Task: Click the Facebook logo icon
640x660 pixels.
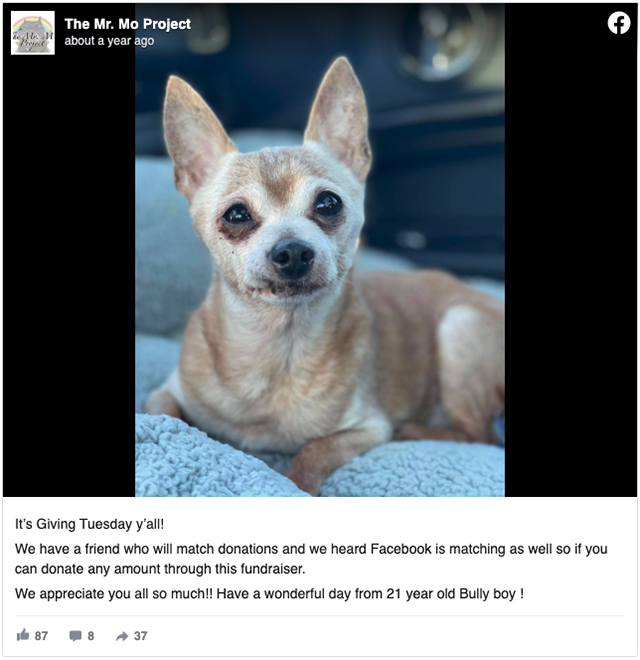Action: coord(619,23)
